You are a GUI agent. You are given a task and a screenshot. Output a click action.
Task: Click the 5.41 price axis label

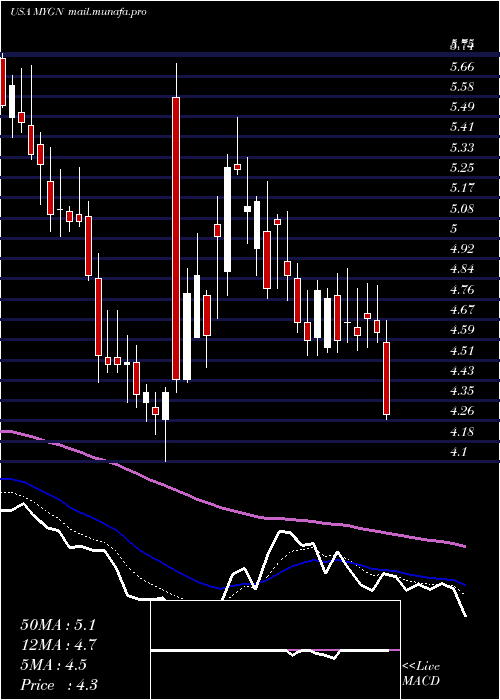click(462, 127)
